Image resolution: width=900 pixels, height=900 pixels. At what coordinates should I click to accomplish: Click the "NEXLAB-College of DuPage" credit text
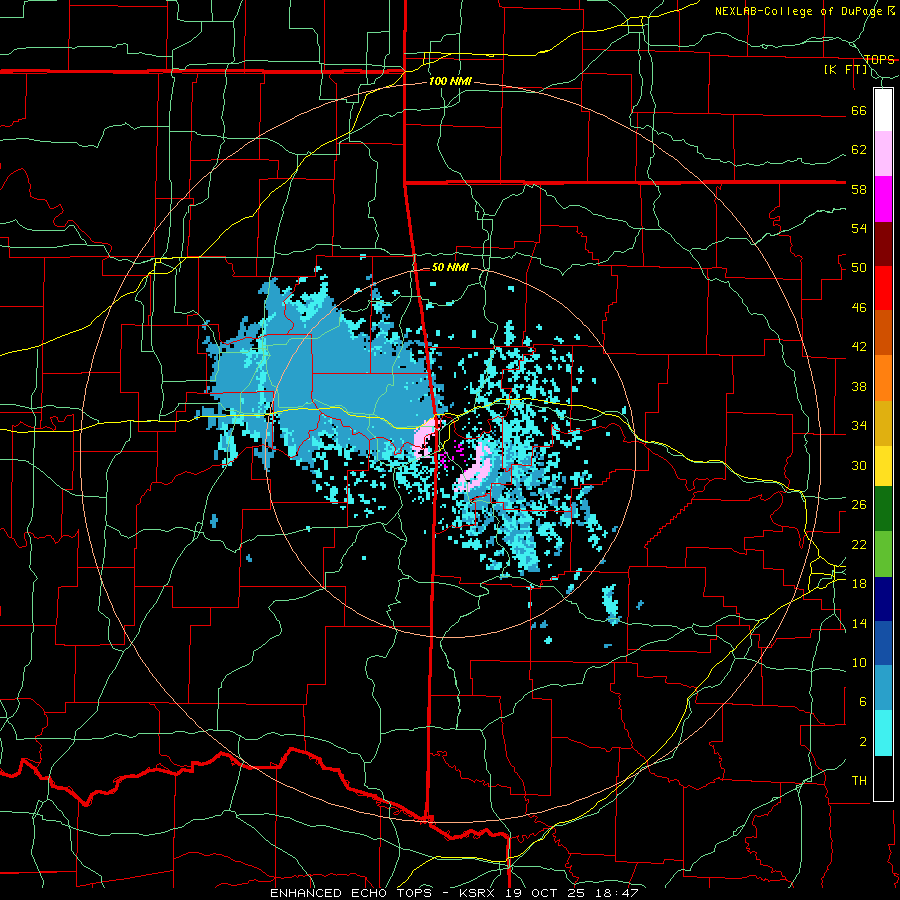(798, 11)
